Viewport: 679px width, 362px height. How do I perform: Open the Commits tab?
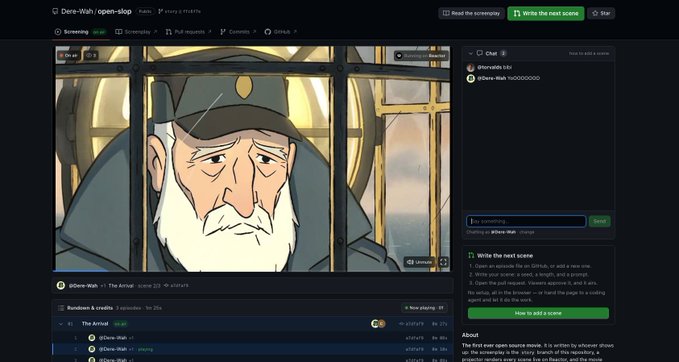[238, 32]
